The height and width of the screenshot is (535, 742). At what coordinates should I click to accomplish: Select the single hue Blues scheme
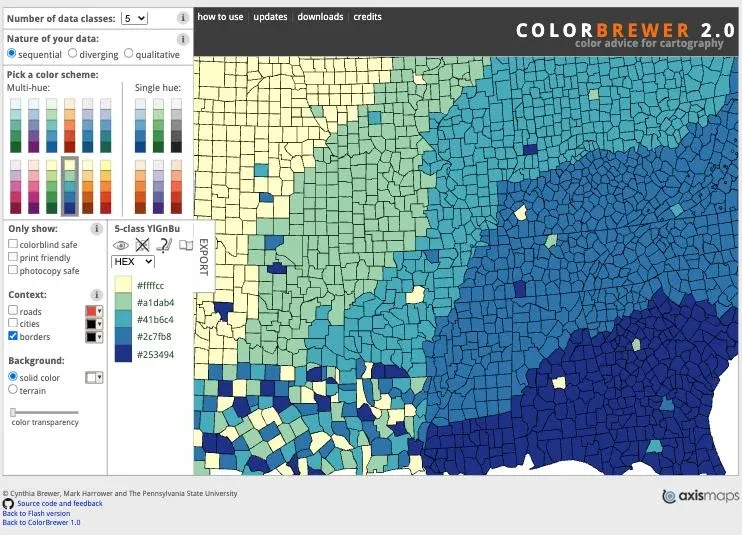tap(141, 125)
